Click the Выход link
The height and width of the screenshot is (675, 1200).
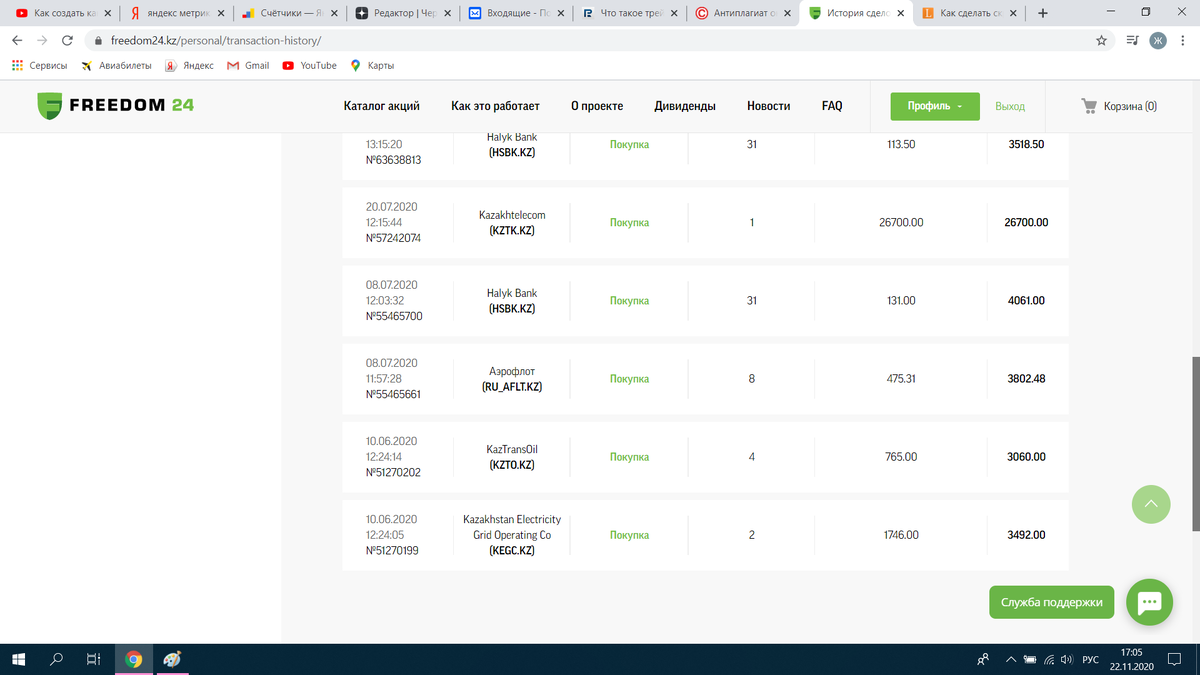(x=1010, y=106)
